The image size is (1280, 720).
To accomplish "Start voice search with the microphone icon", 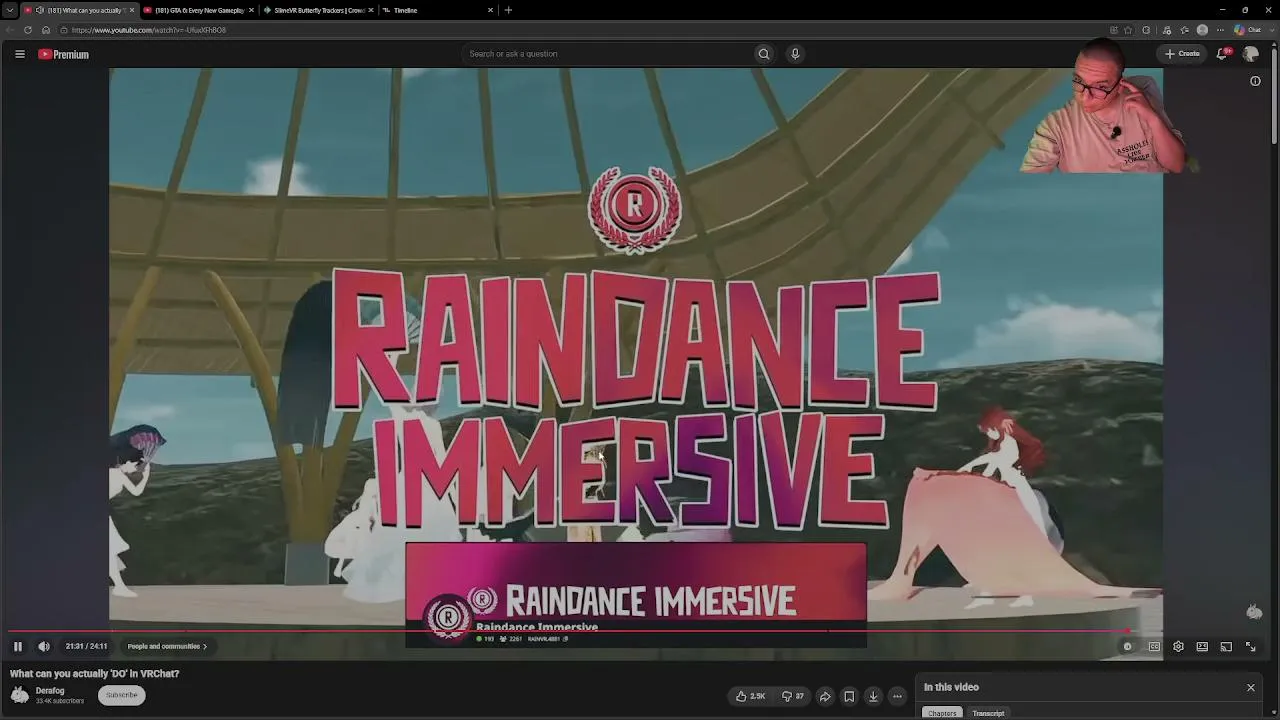I will 795,54.
